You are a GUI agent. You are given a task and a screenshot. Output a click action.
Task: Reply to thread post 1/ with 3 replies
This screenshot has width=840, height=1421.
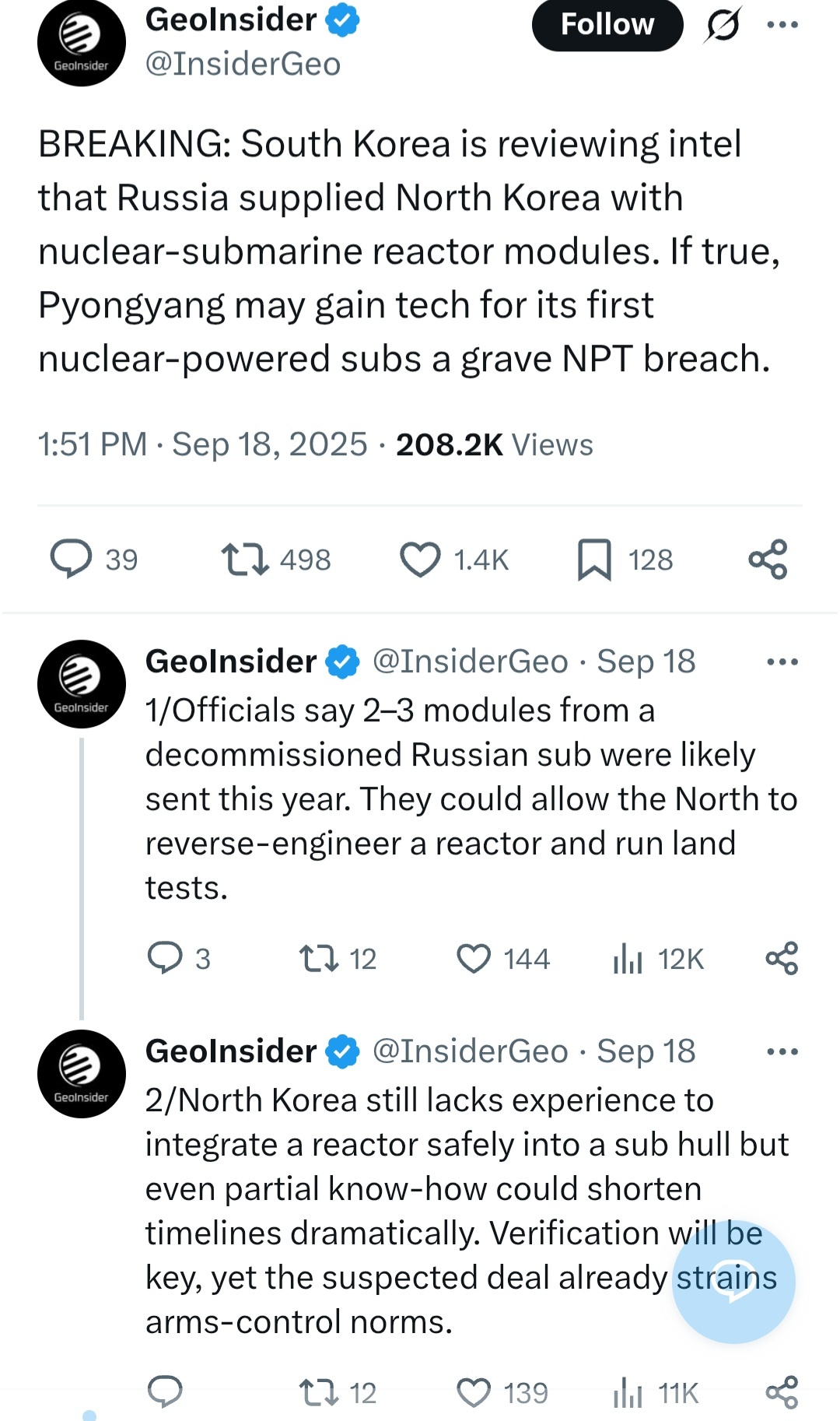click(165, 958)
